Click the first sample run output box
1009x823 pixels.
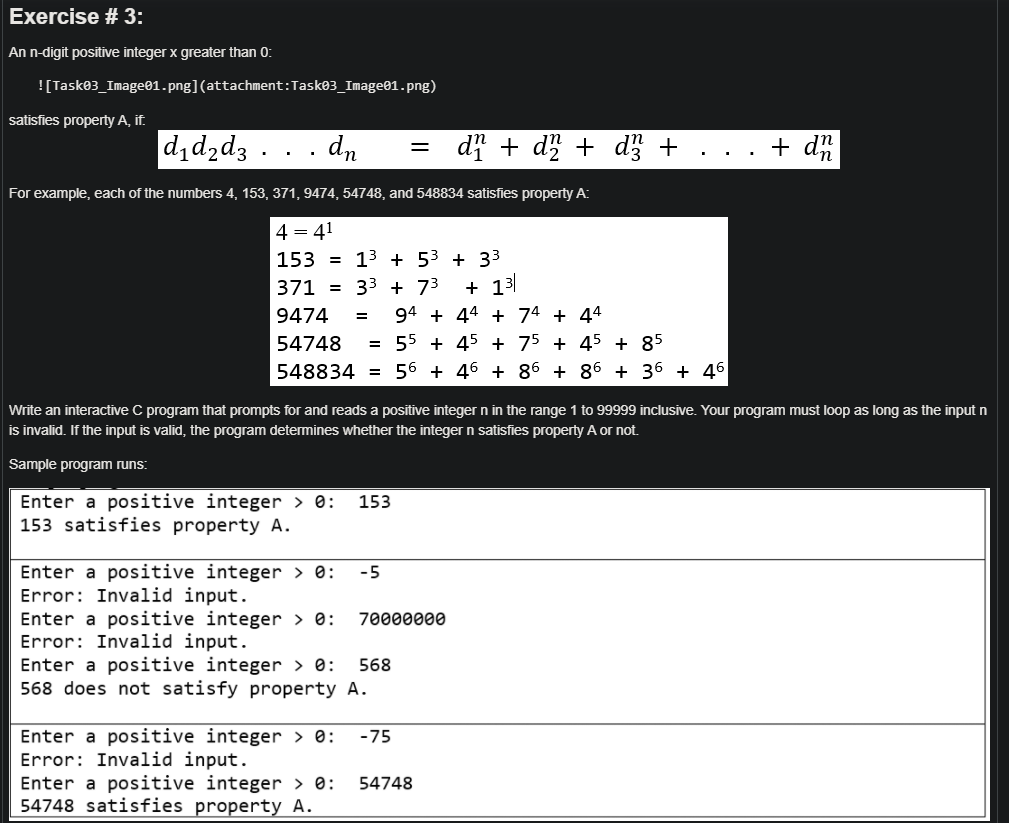pos(497,516)
